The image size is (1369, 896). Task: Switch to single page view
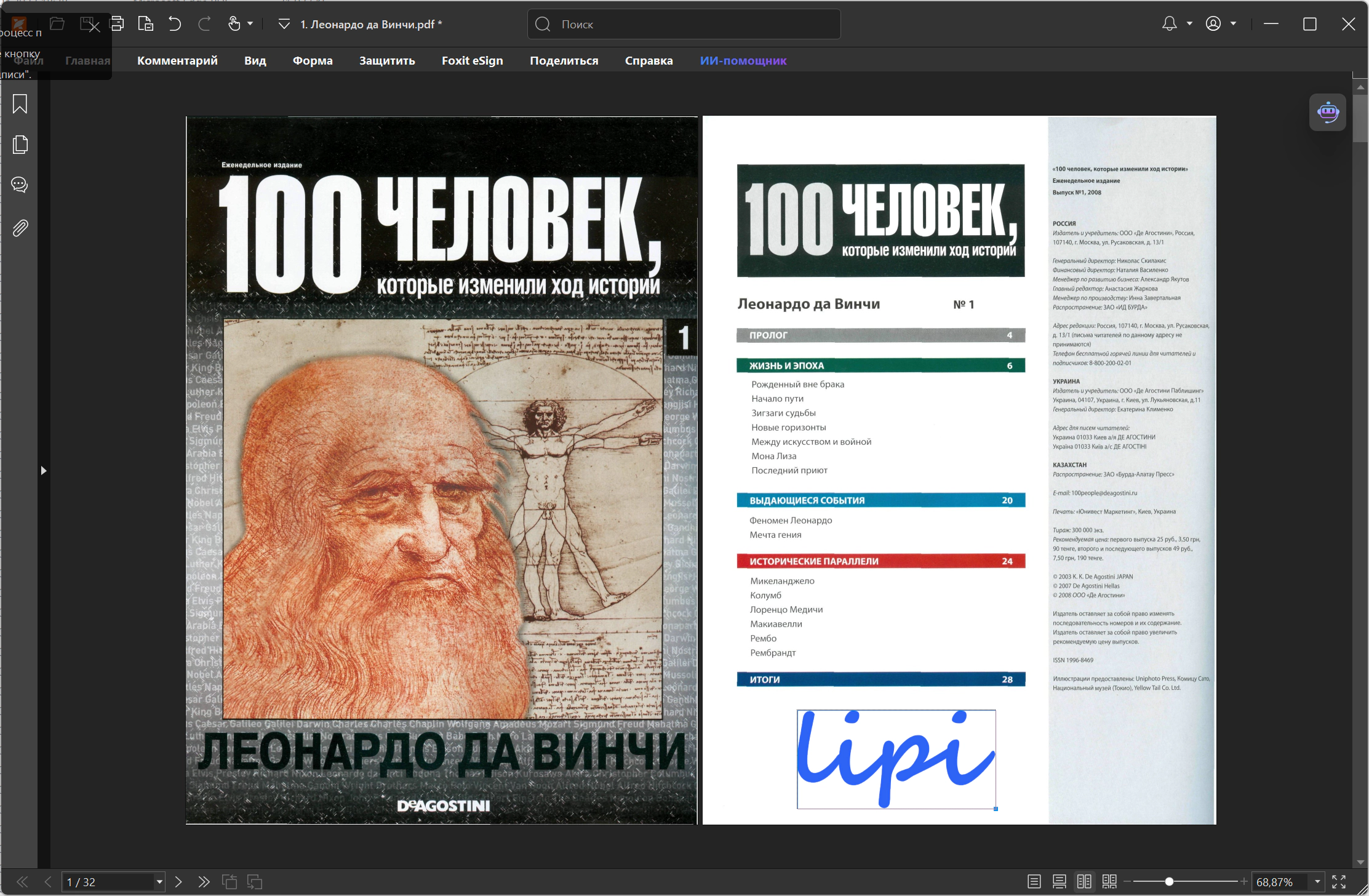[1034, 882]
